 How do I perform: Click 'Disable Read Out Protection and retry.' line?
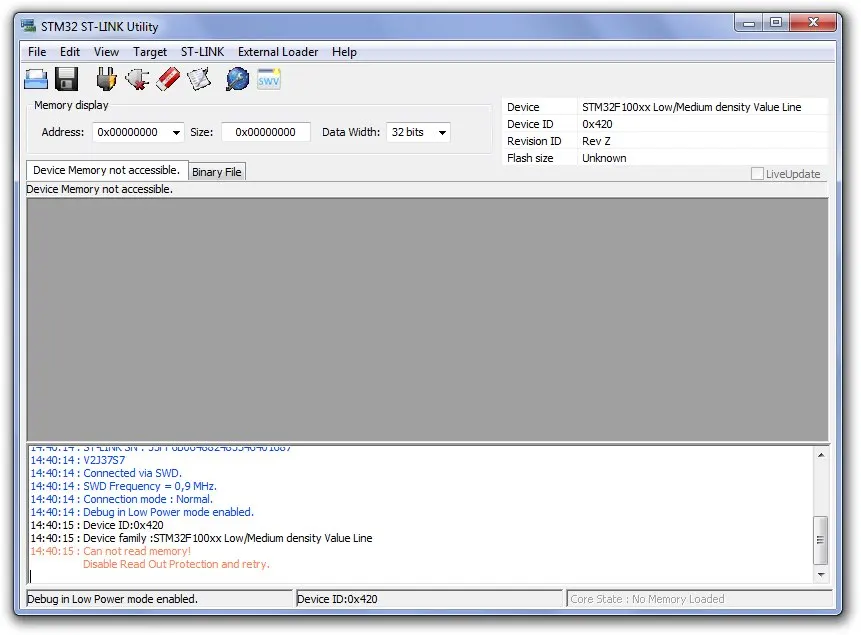176,564
